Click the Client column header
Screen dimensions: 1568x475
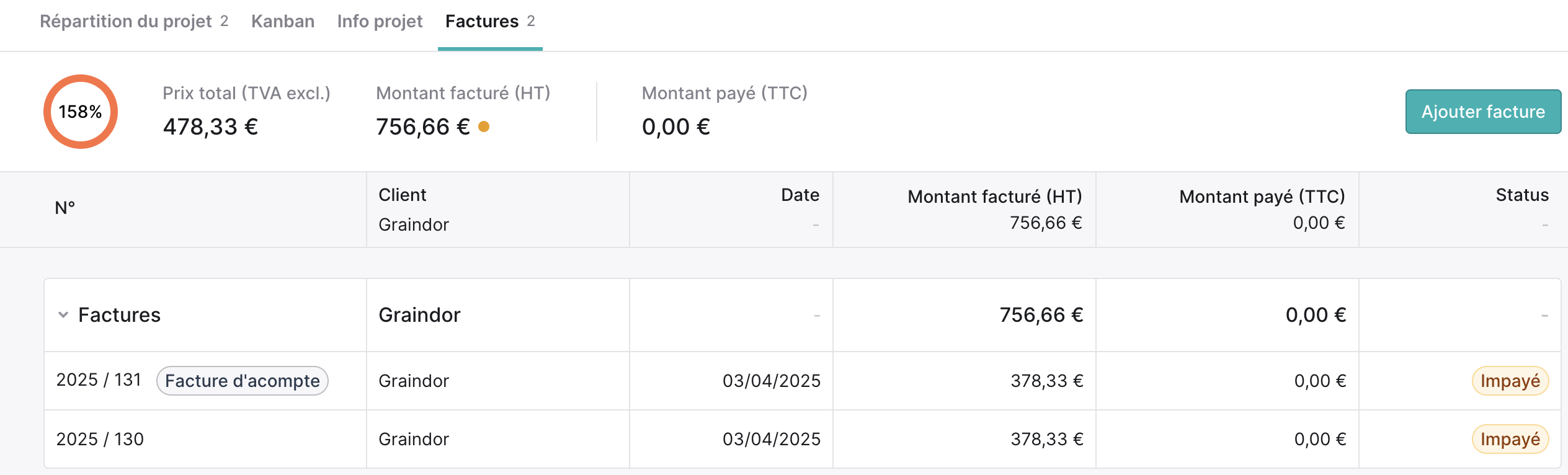point(403,195)
